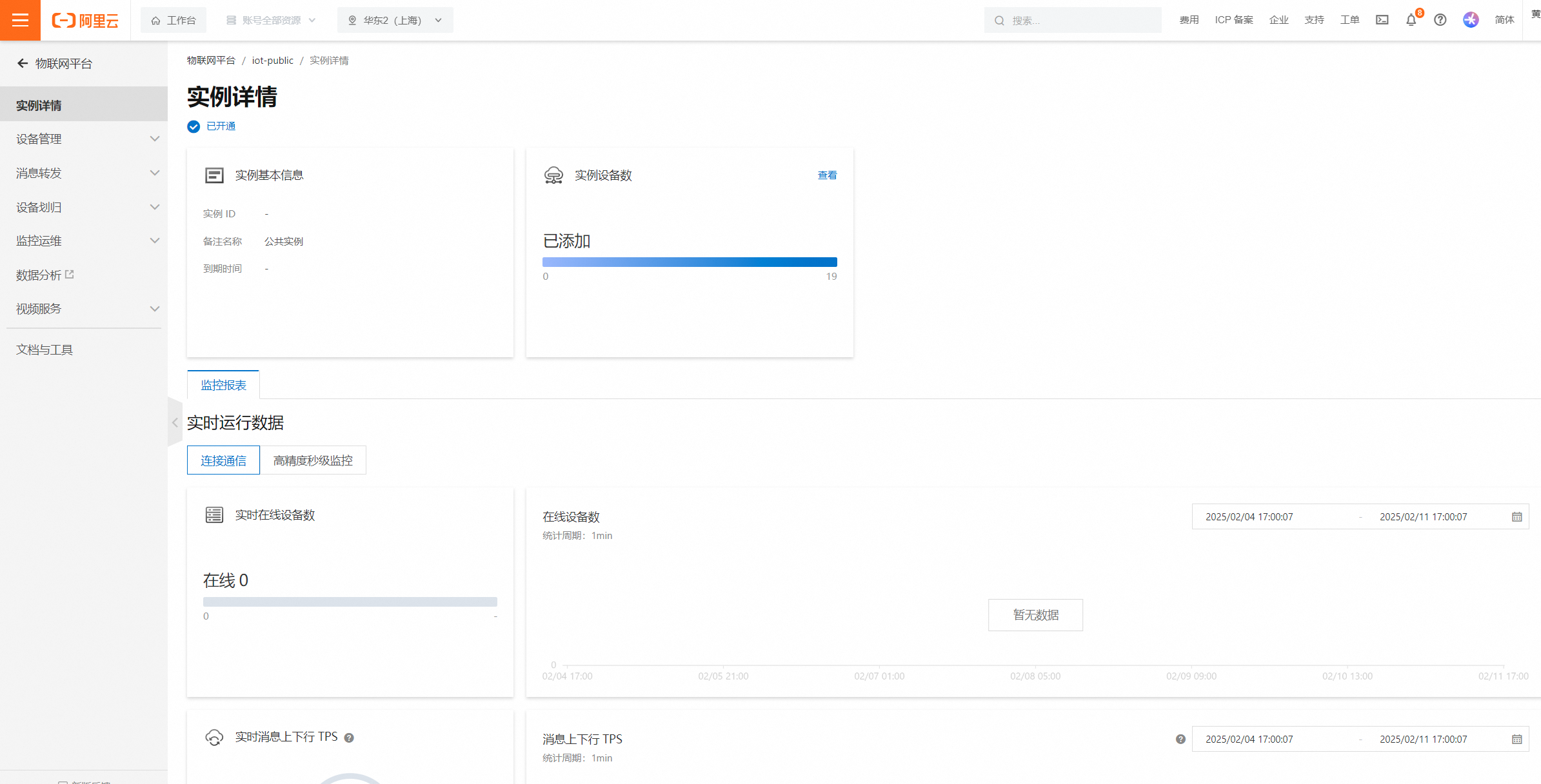The width and height of the screenshot is (1541, 784).
Task: Select the 连接通信 tab
Action: [223, 460]
